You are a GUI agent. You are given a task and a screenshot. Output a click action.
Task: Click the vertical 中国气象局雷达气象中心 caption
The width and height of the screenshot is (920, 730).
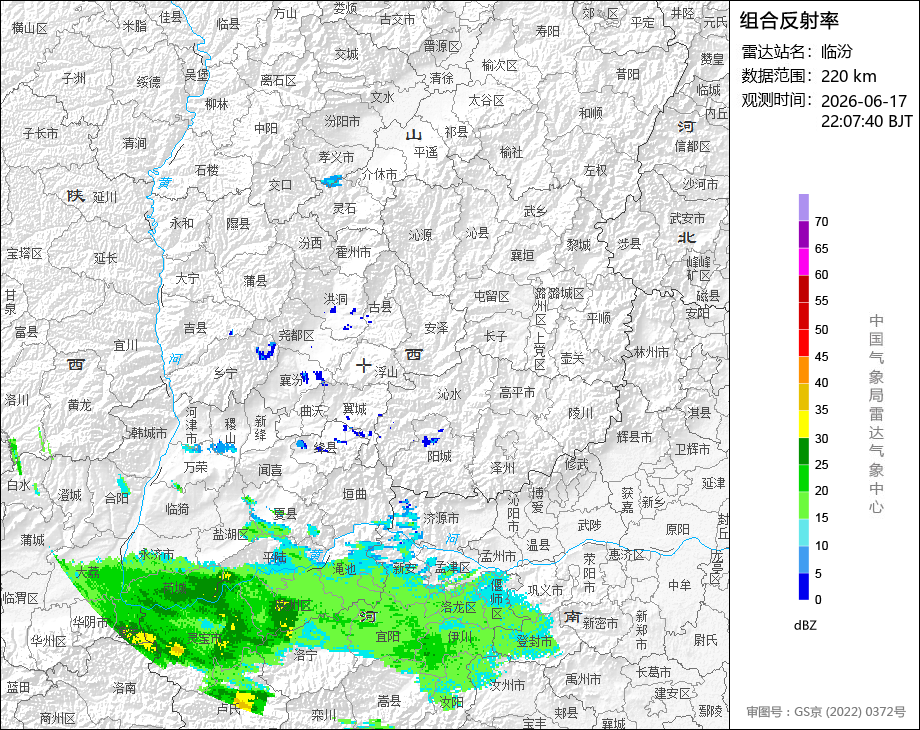[x=876, y=414]
